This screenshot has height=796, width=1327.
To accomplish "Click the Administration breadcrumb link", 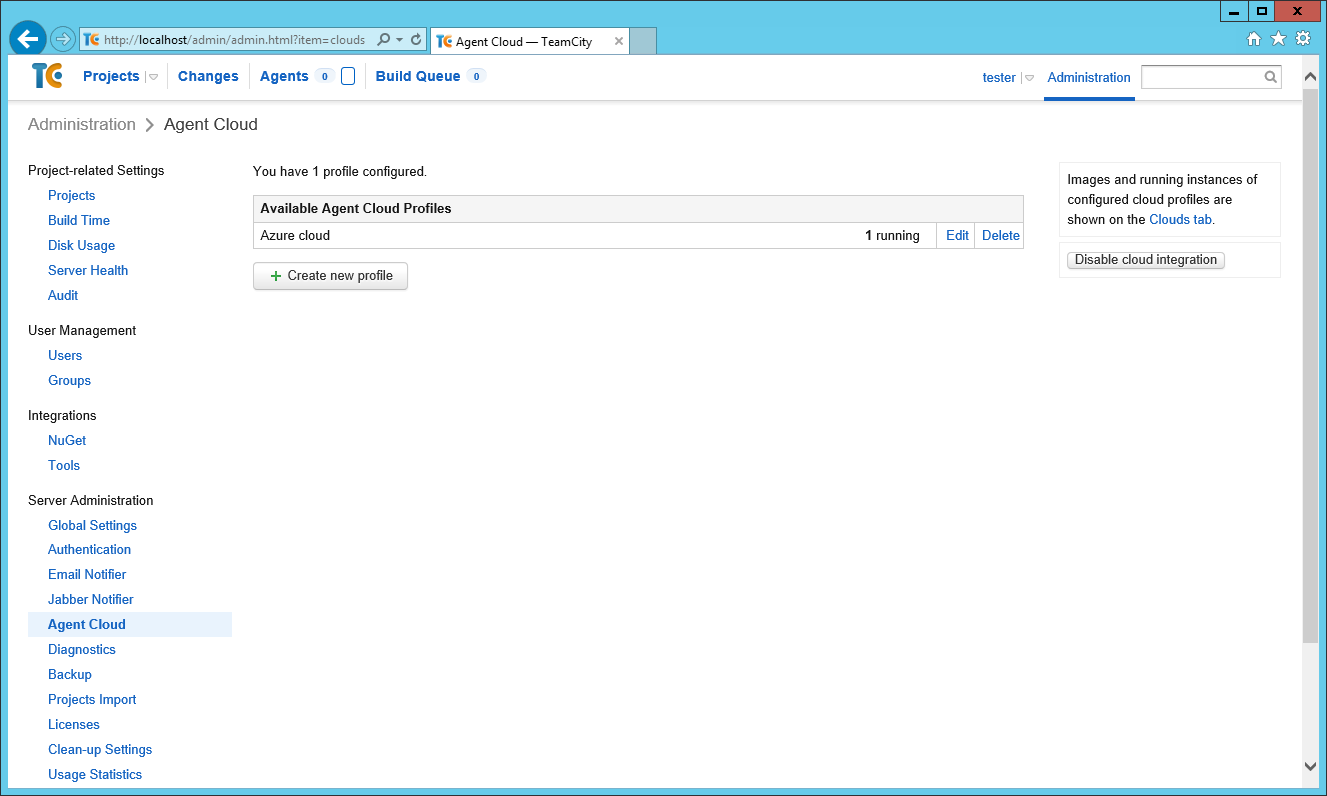I will tap(82, 124).
